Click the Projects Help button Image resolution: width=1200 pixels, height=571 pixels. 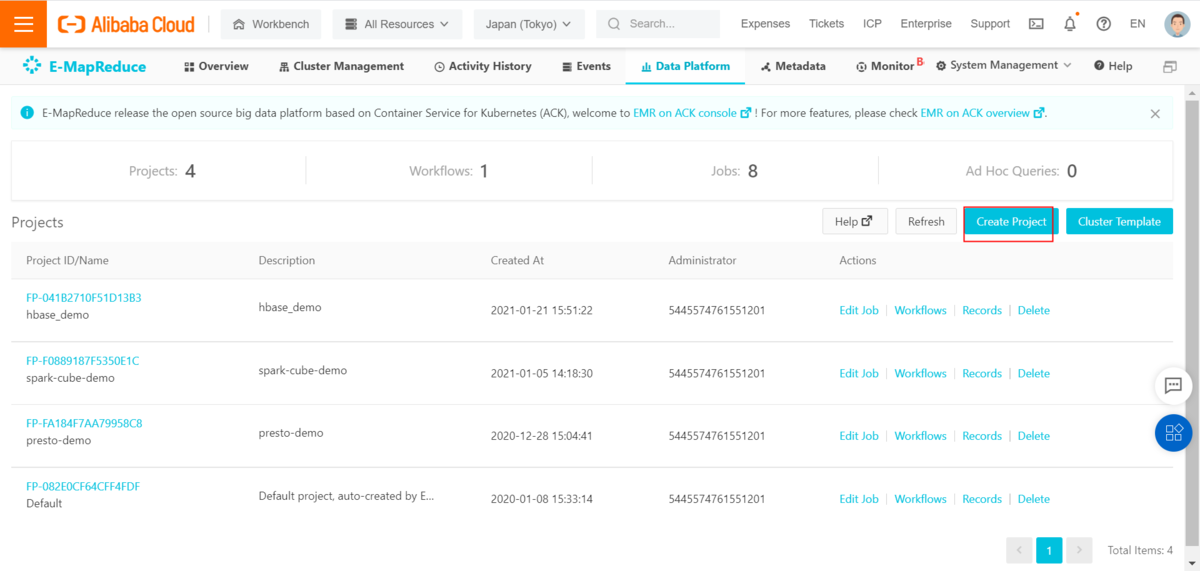854,221
